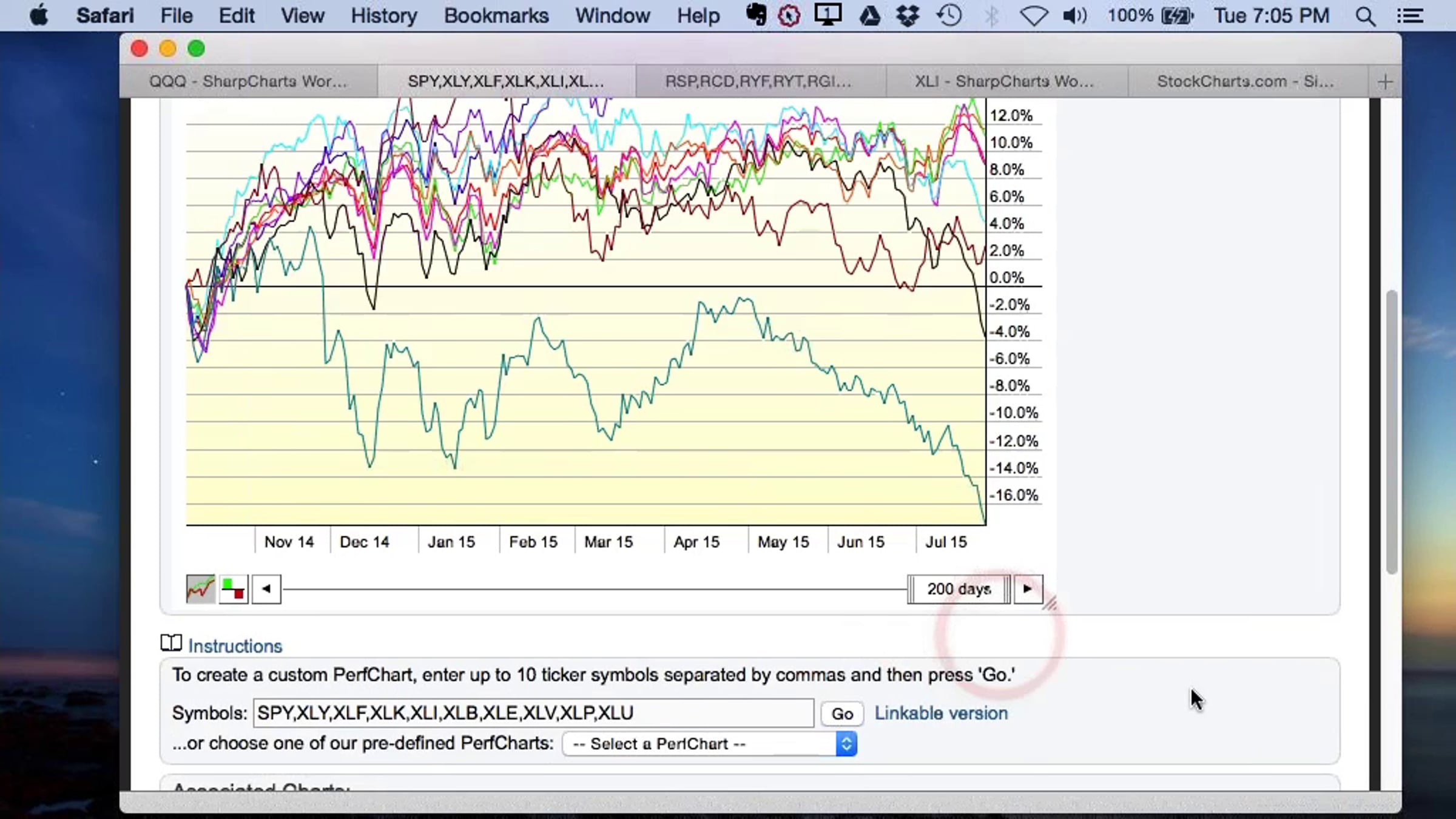Click the Symbols input field
Viewport: 1456px width, 819px height.
click(533, 713)
